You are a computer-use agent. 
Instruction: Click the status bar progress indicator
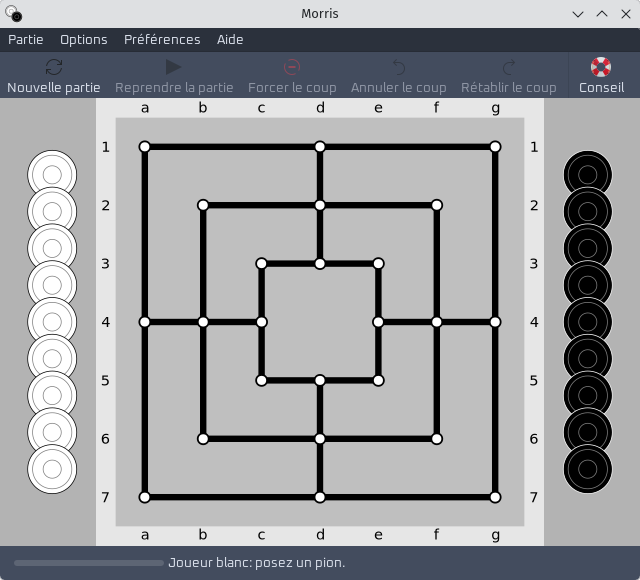[x=89, y=563]
